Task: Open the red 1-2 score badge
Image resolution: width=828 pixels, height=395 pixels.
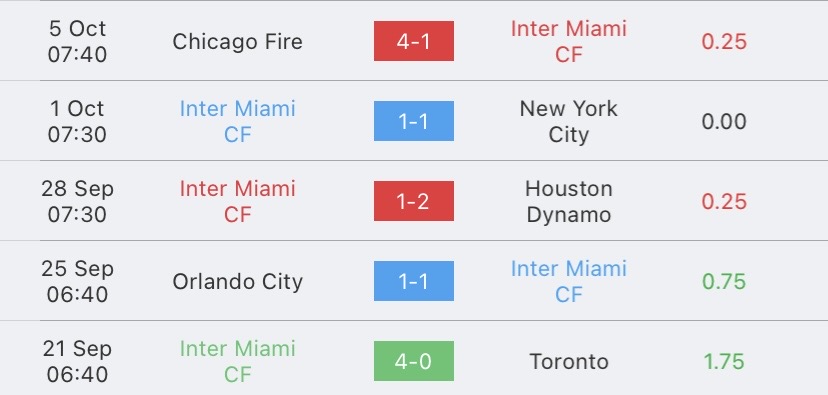Action: [413, 201]
